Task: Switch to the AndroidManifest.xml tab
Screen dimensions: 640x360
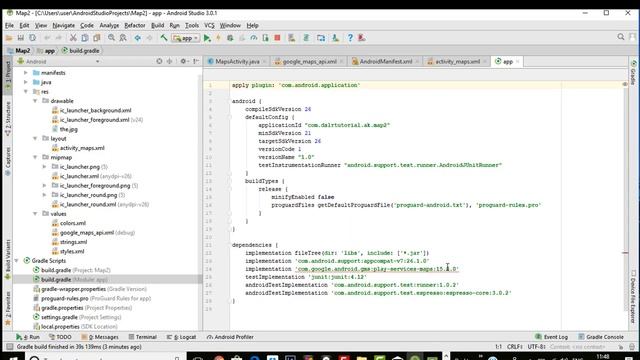Action: pyautogui.click(x=386, y=62)
